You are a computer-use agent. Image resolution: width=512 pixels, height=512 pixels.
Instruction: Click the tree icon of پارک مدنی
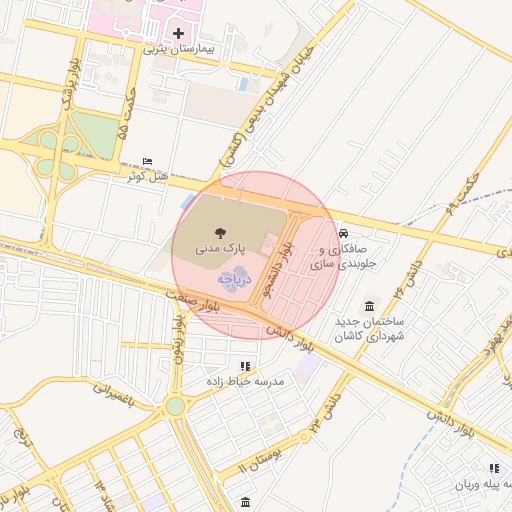tap(220, 233)
